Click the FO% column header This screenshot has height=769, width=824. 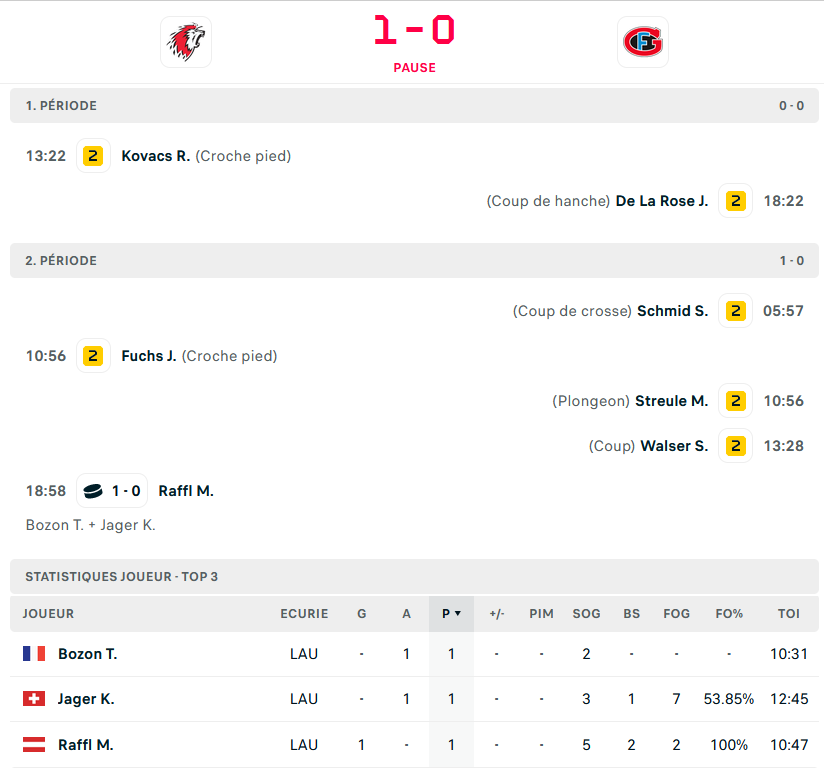[x=729, y=614]
